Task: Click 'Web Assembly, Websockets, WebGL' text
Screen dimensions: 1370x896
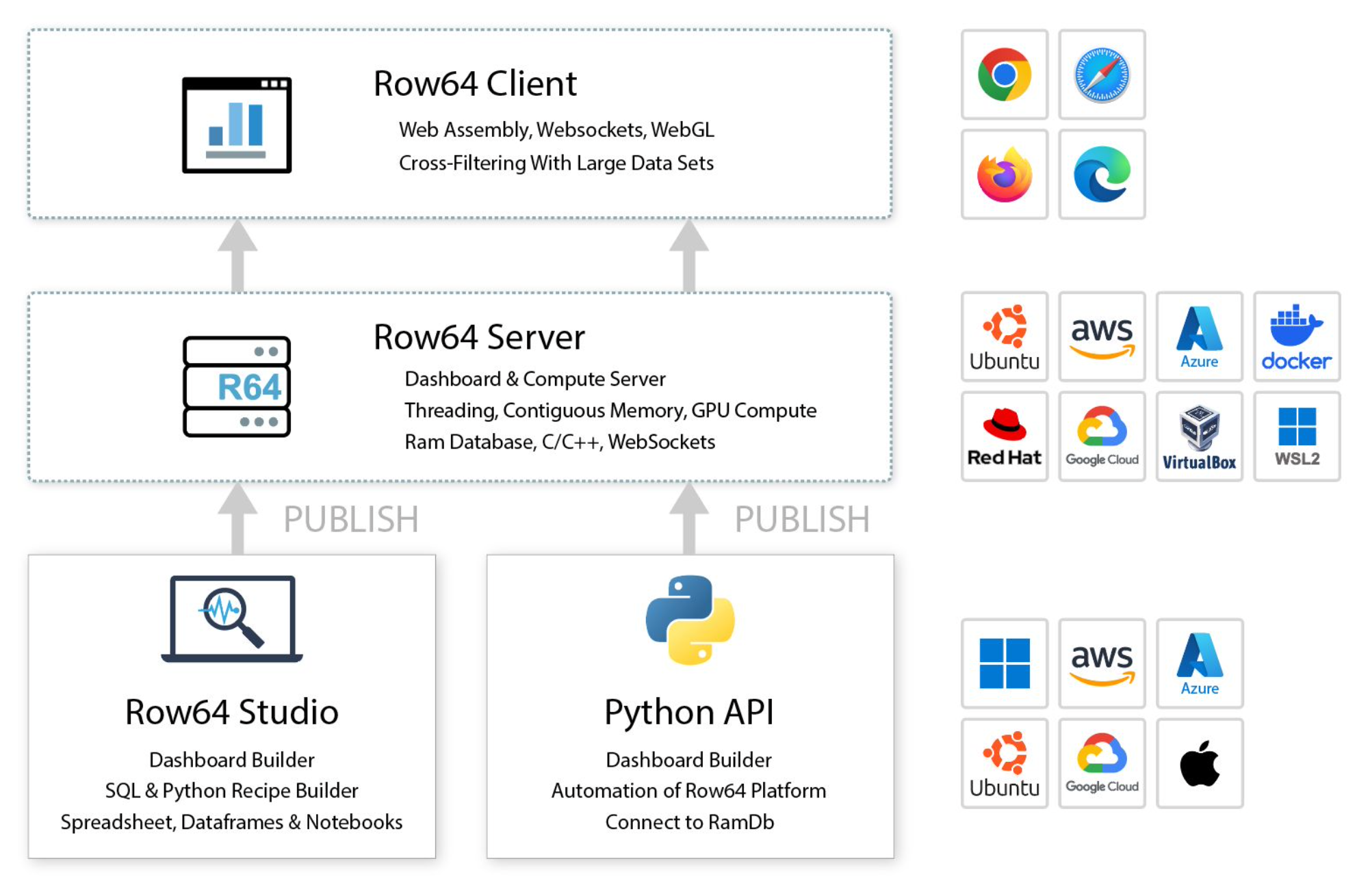Action: pos(556,130)
